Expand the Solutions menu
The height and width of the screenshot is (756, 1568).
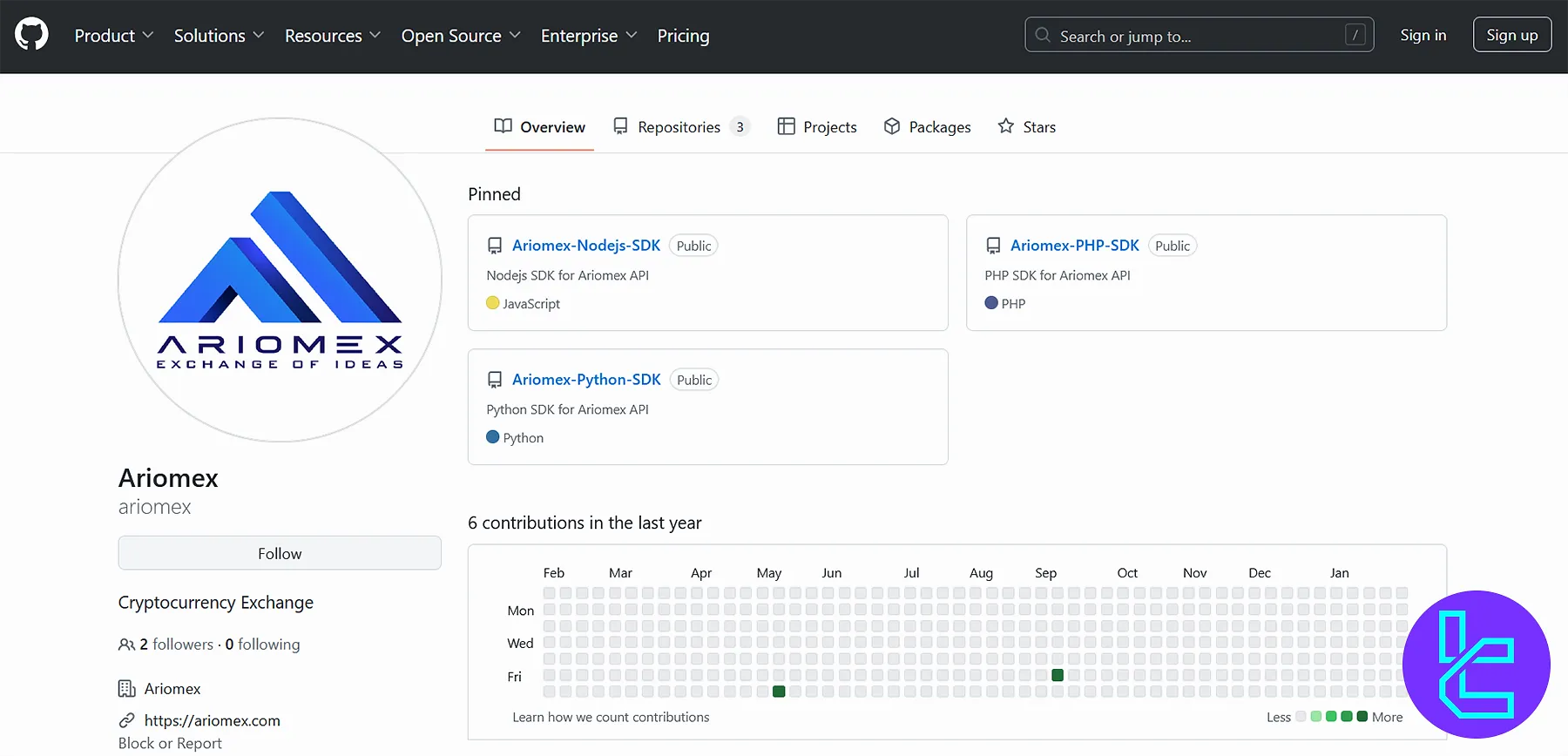pos(219,36)
